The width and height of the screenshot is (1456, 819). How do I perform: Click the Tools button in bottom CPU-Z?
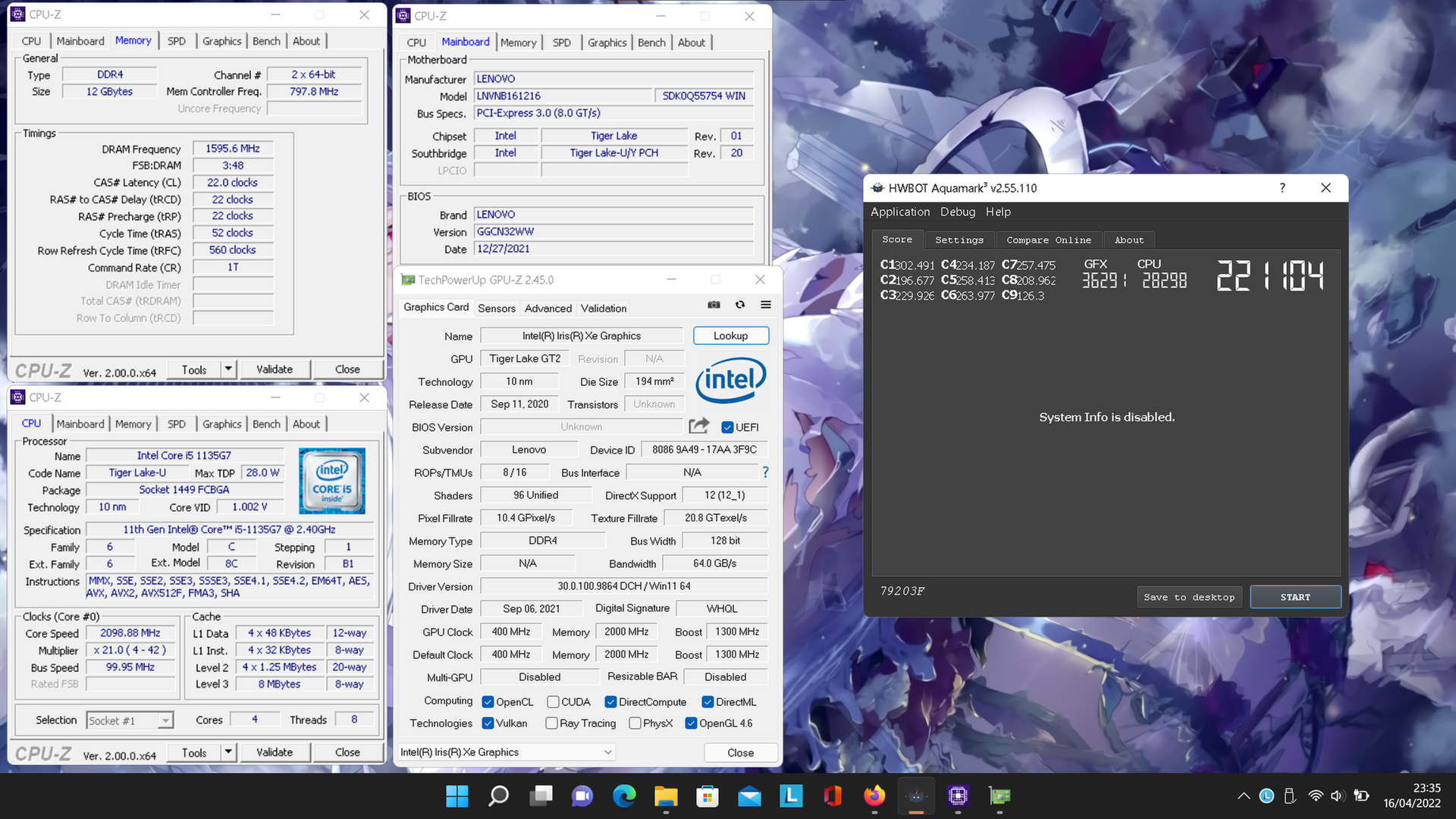tap(194, 752)
